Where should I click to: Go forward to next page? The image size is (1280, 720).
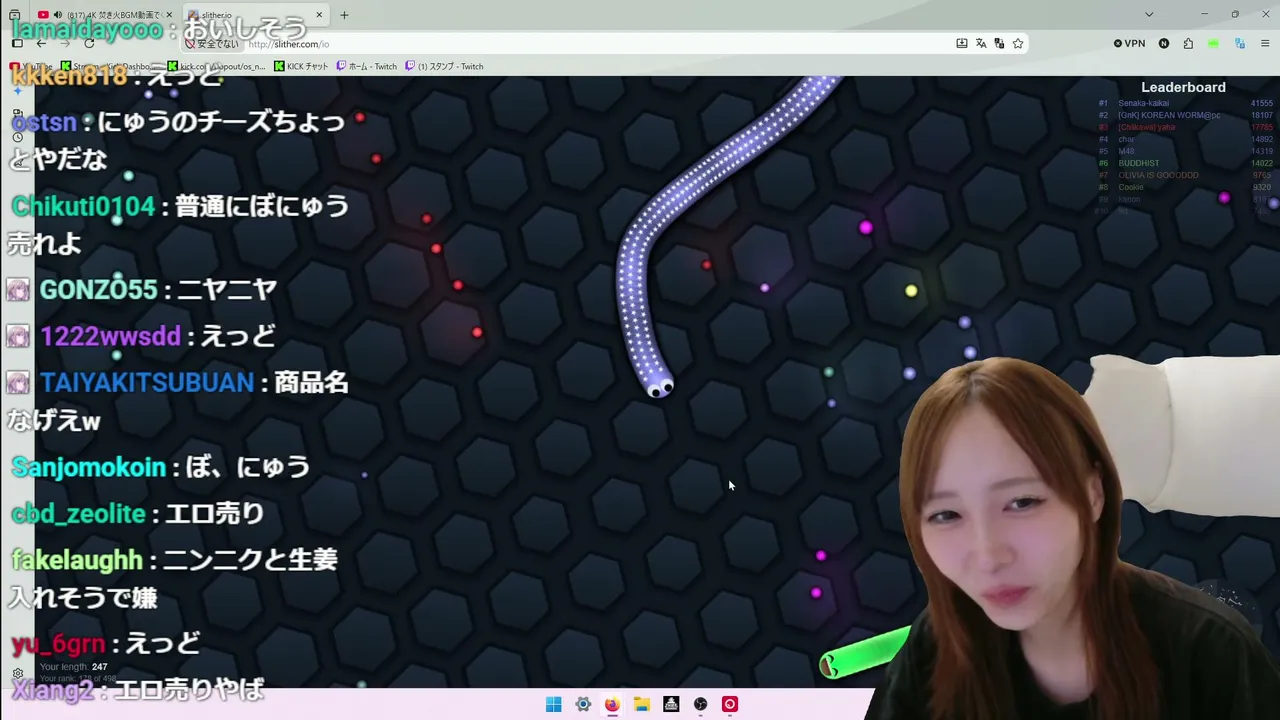coord(65,44)
